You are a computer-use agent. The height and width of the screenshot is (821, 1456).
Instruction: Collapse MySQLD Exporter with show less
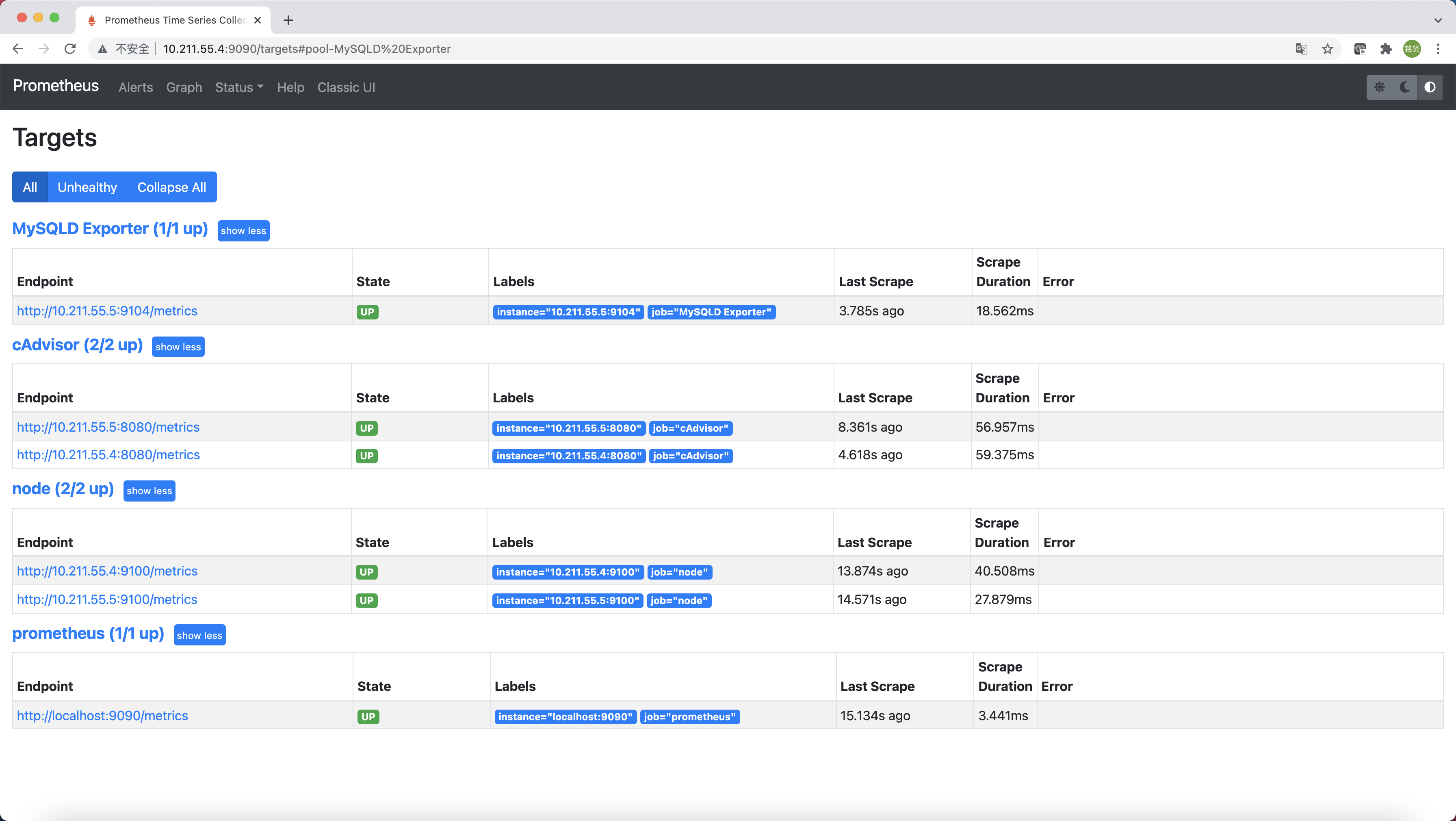pos(243,231)
